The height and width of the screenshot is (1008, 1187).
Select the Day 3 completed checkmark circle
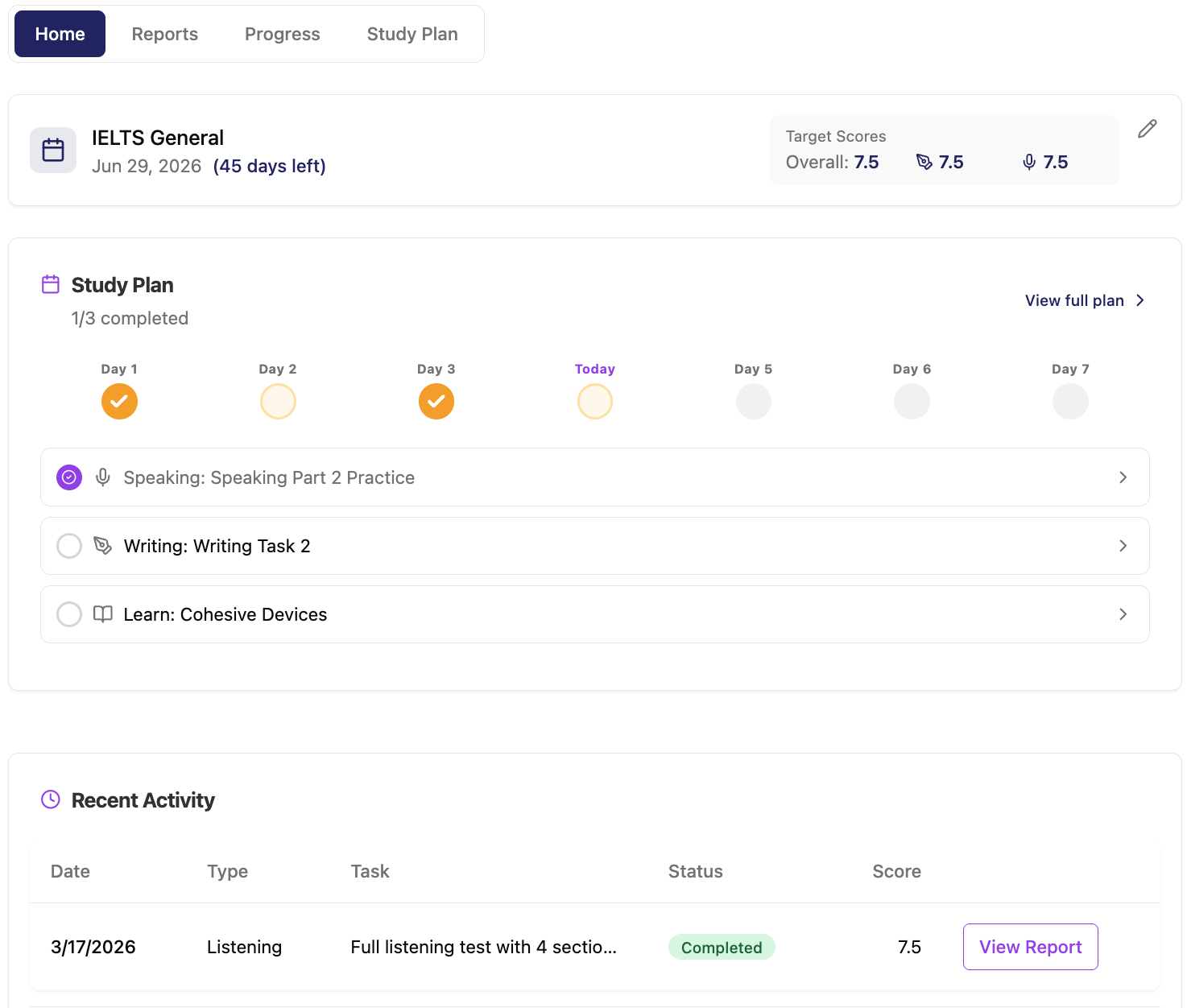pos(436,401)
